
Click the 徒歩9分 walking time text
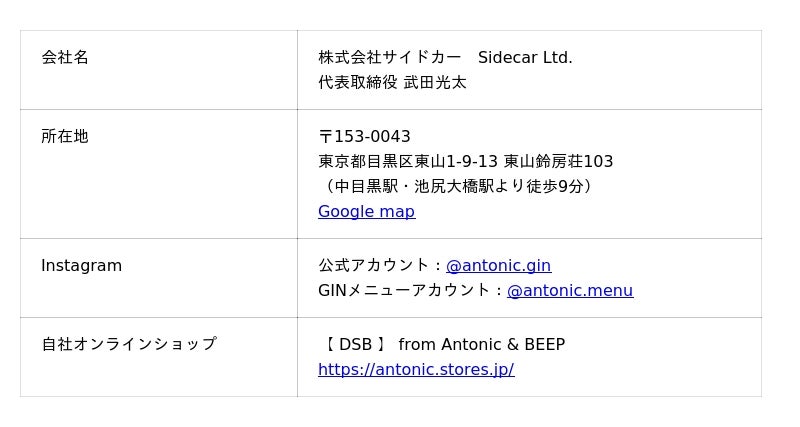click(x=555, y=186)
